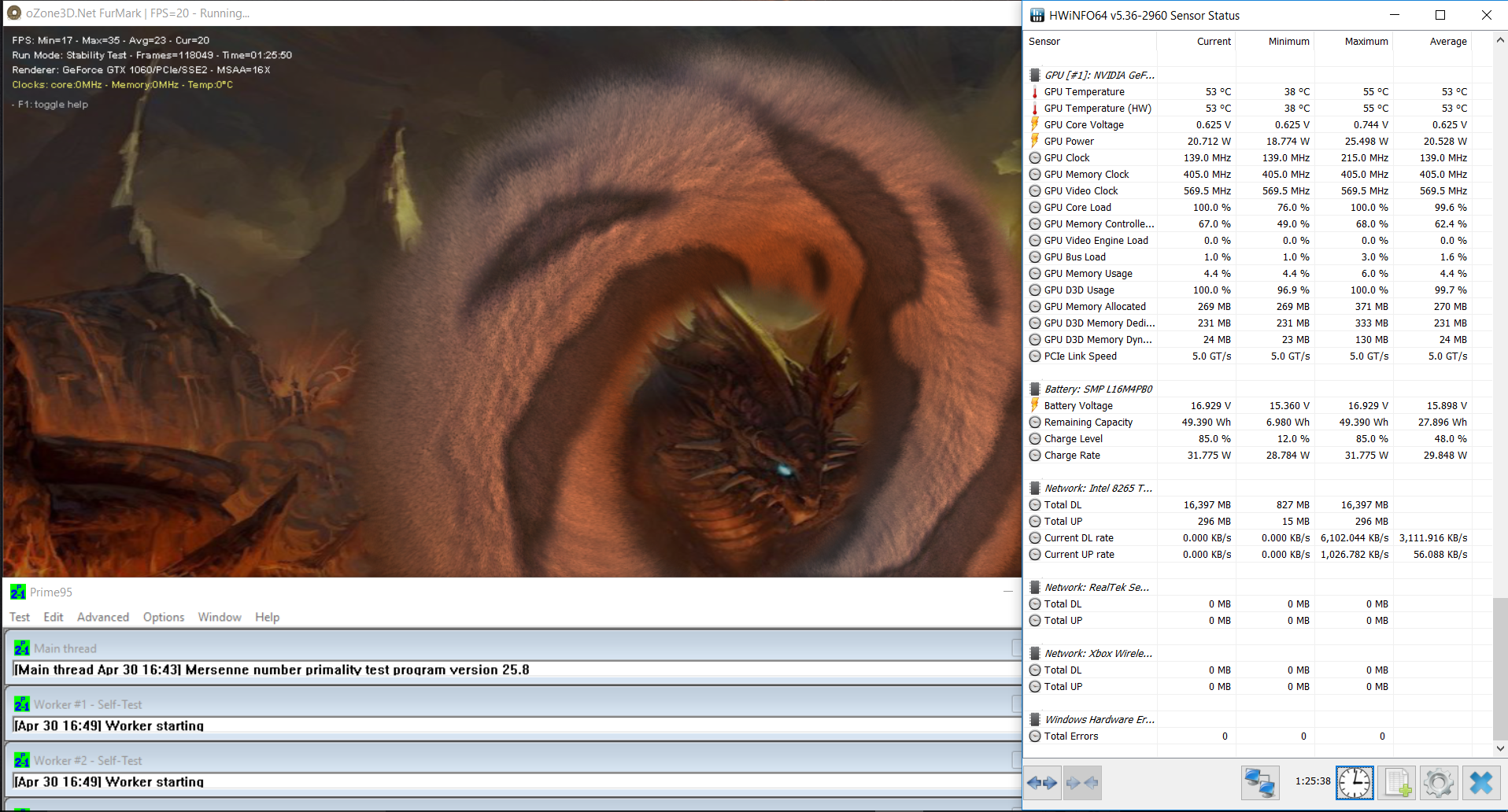The width and height of the screenshot is (1508, 812).
Task: Select the Current UP rate sensor row
Action: tap(1258, 555)
